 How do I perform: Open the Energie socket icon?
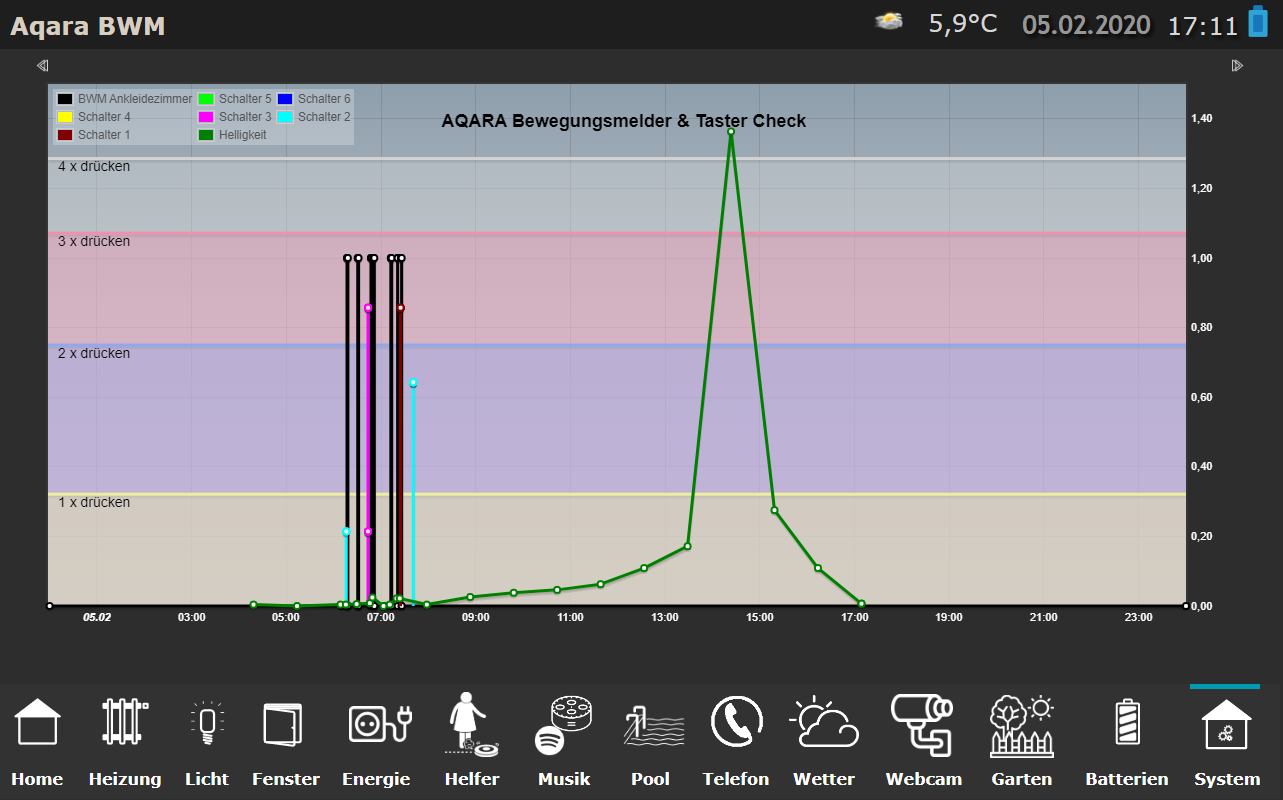click(x=380, y=723)
